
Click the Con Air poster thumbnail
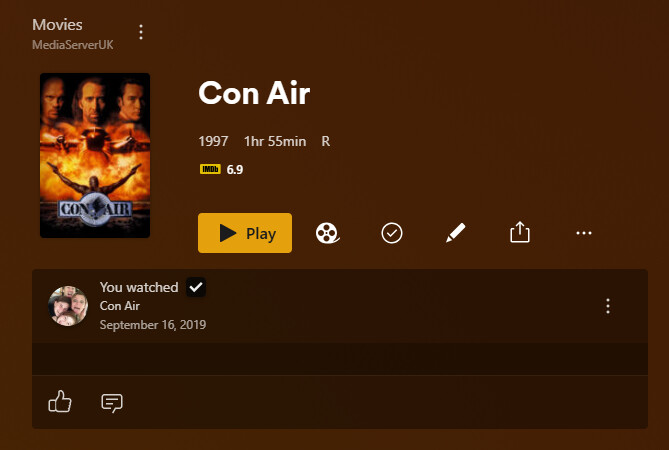95,155
